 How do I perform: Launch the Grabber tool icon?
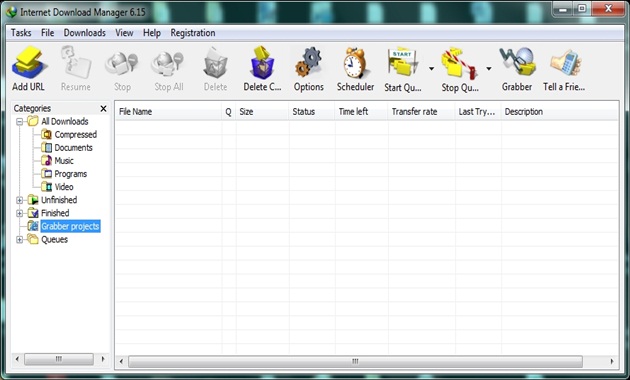point(517,61)
